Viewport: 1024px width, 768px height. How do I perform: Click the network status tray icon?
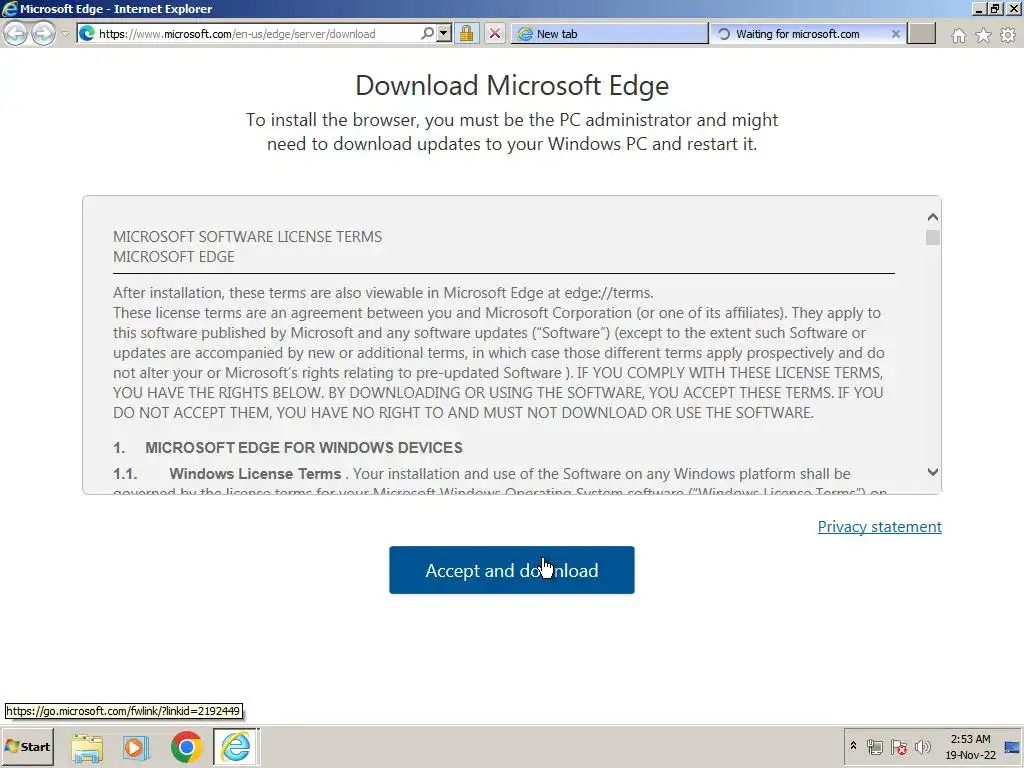(875, 747)
